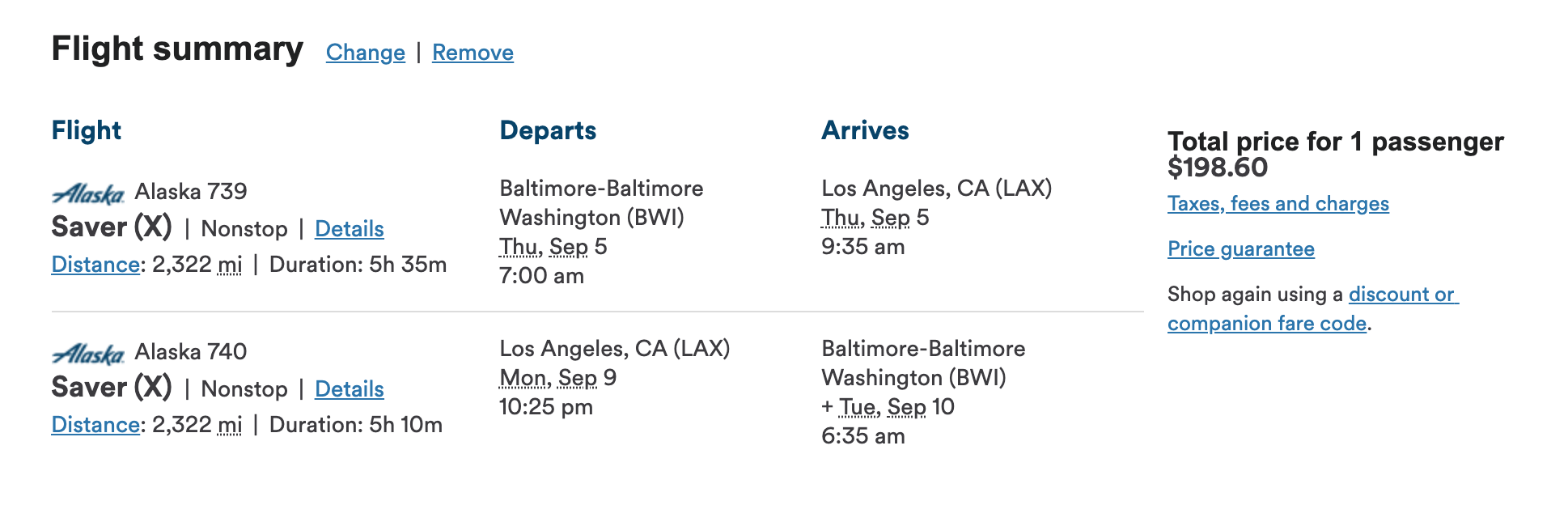Open discount or companion fare code link
The image size is (1568, 505).
click(1313, 309)
